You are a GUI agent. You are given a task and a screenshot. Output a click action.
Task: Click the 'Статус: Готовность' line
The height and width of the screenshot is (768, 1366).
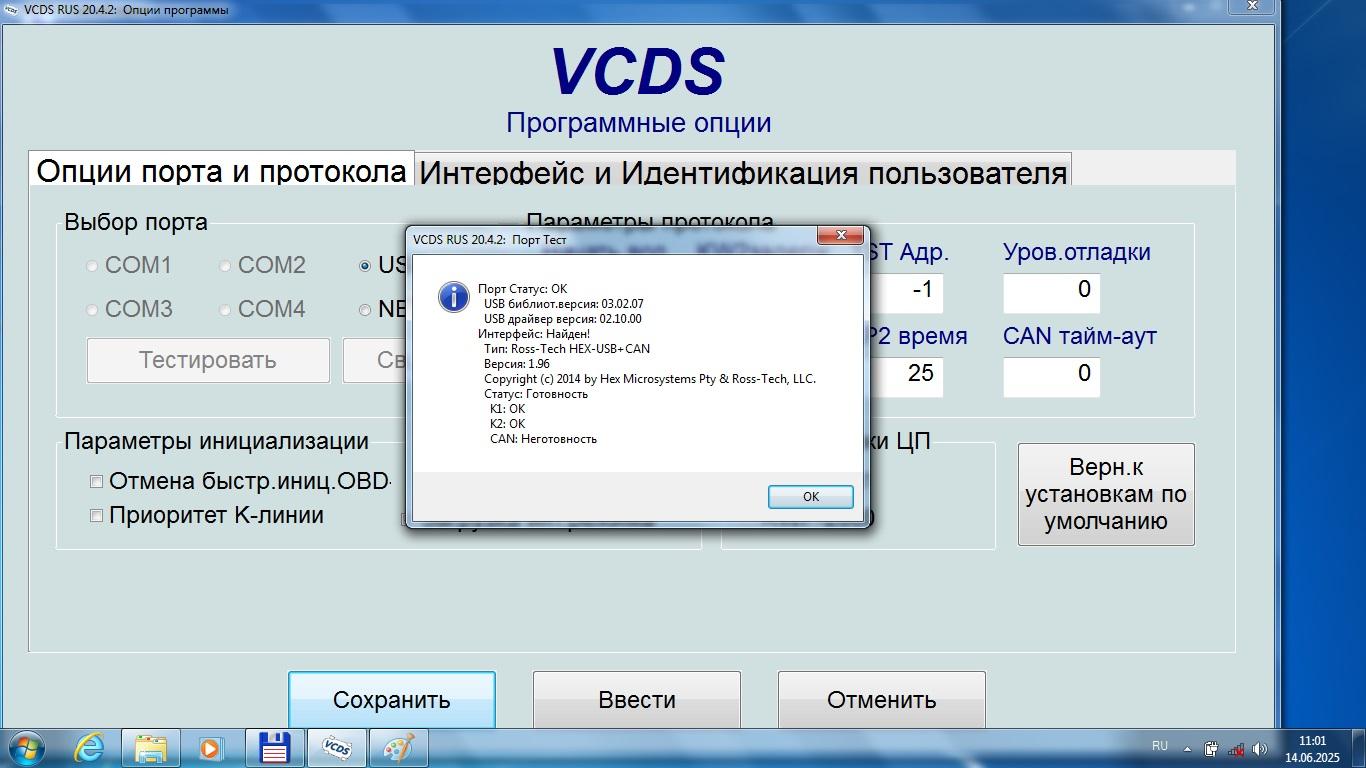point(536,394)
